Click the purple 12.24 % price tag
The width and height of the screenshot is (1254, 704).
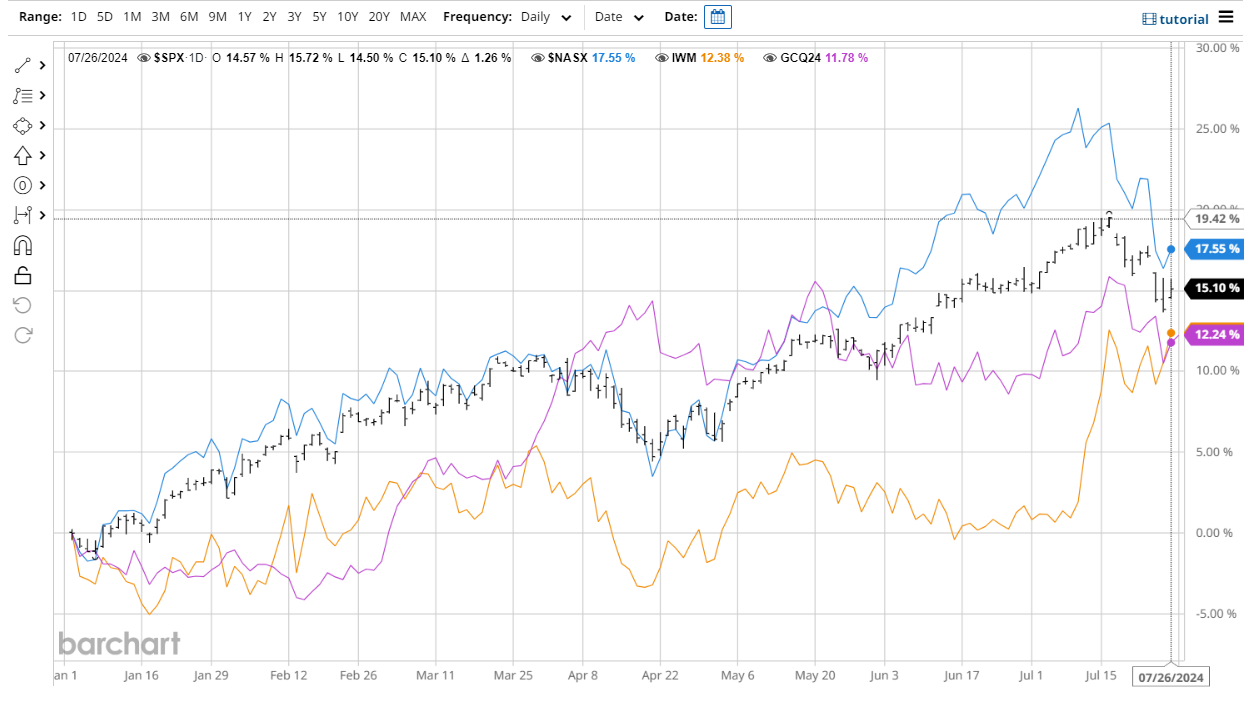point(1214,335)
